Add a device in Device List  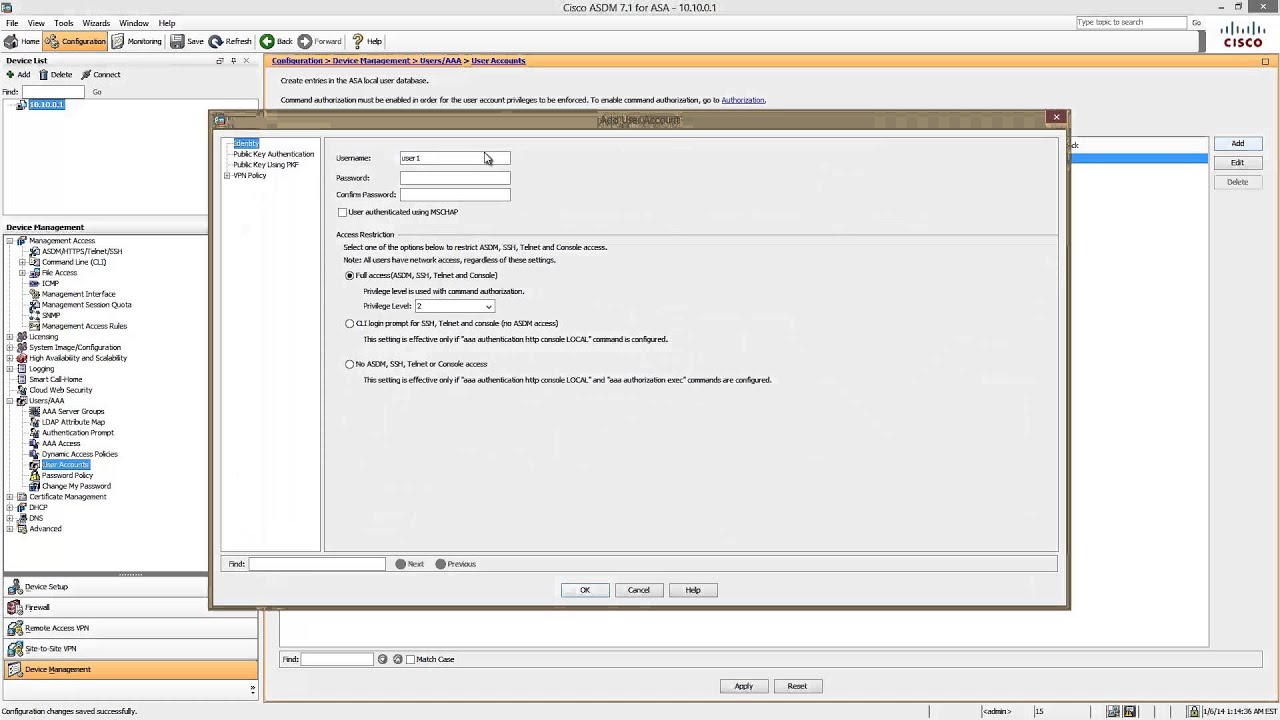[x=18, y=74]
